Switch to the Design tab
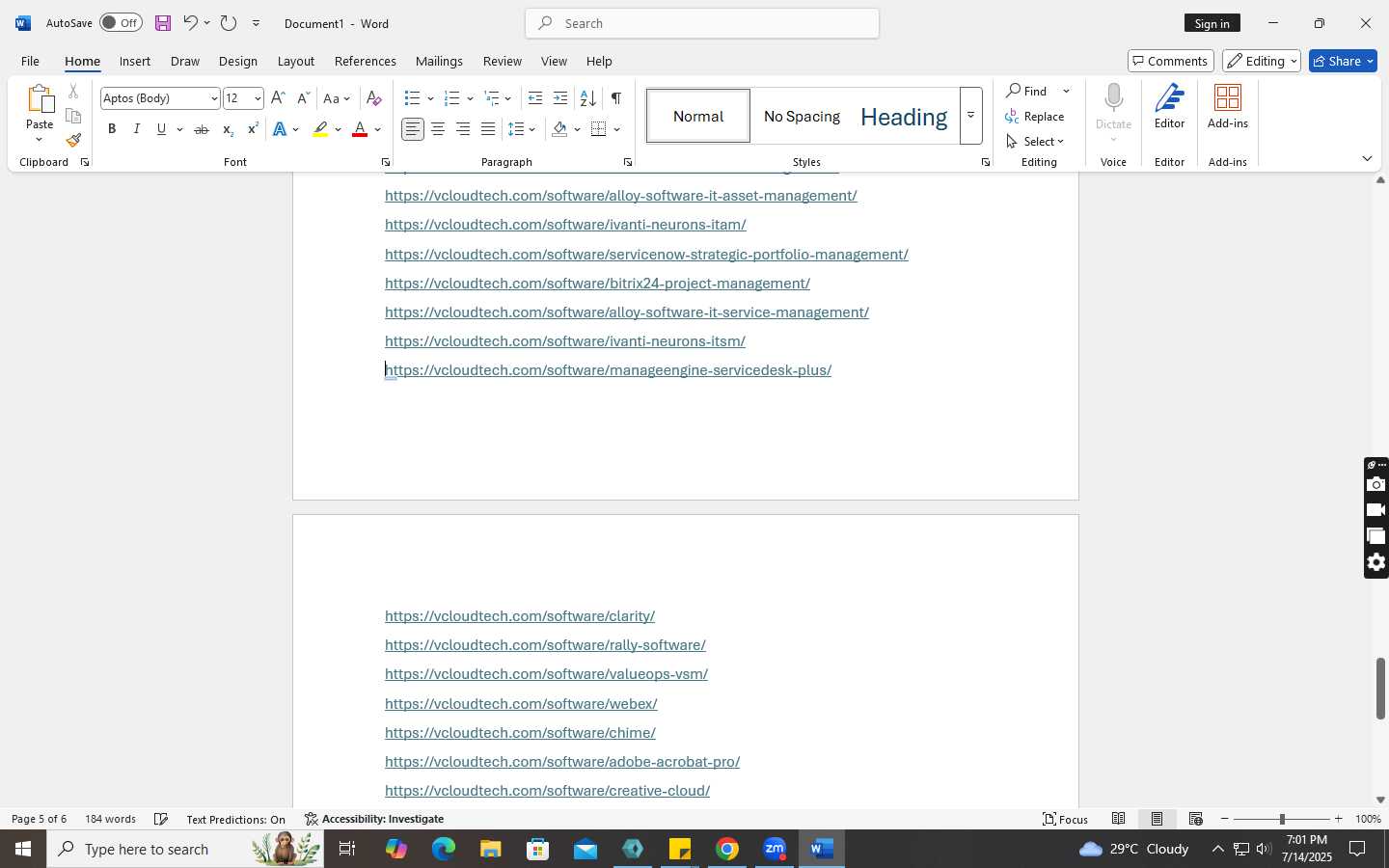This screenshot has width=1389, height=868. click(x=237, y=61)
